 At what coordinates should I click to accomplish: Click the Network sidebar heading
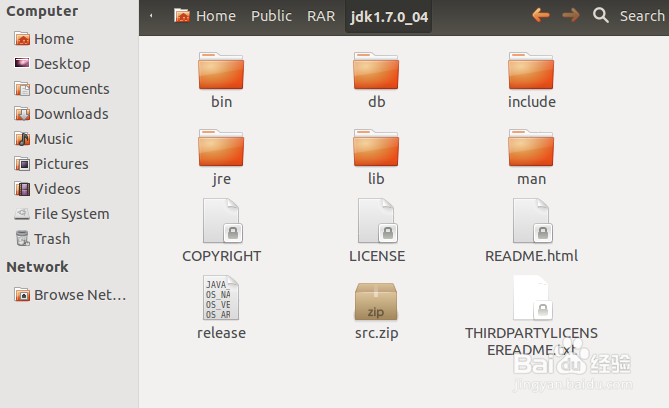(x=37, y=267)
